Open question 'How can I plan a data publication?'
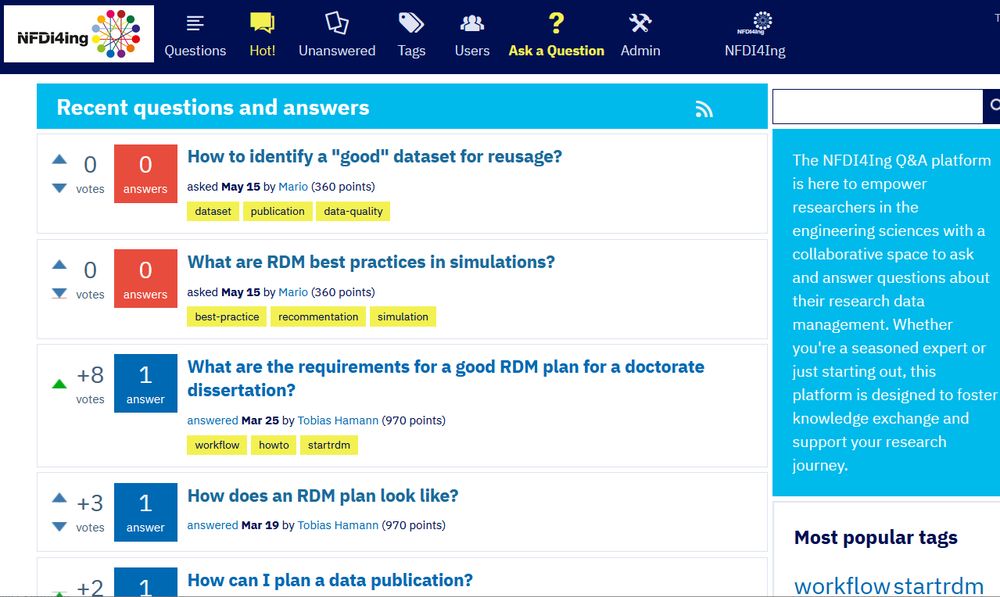Screen dimensions: 1000x597 [x=330, y=580]
